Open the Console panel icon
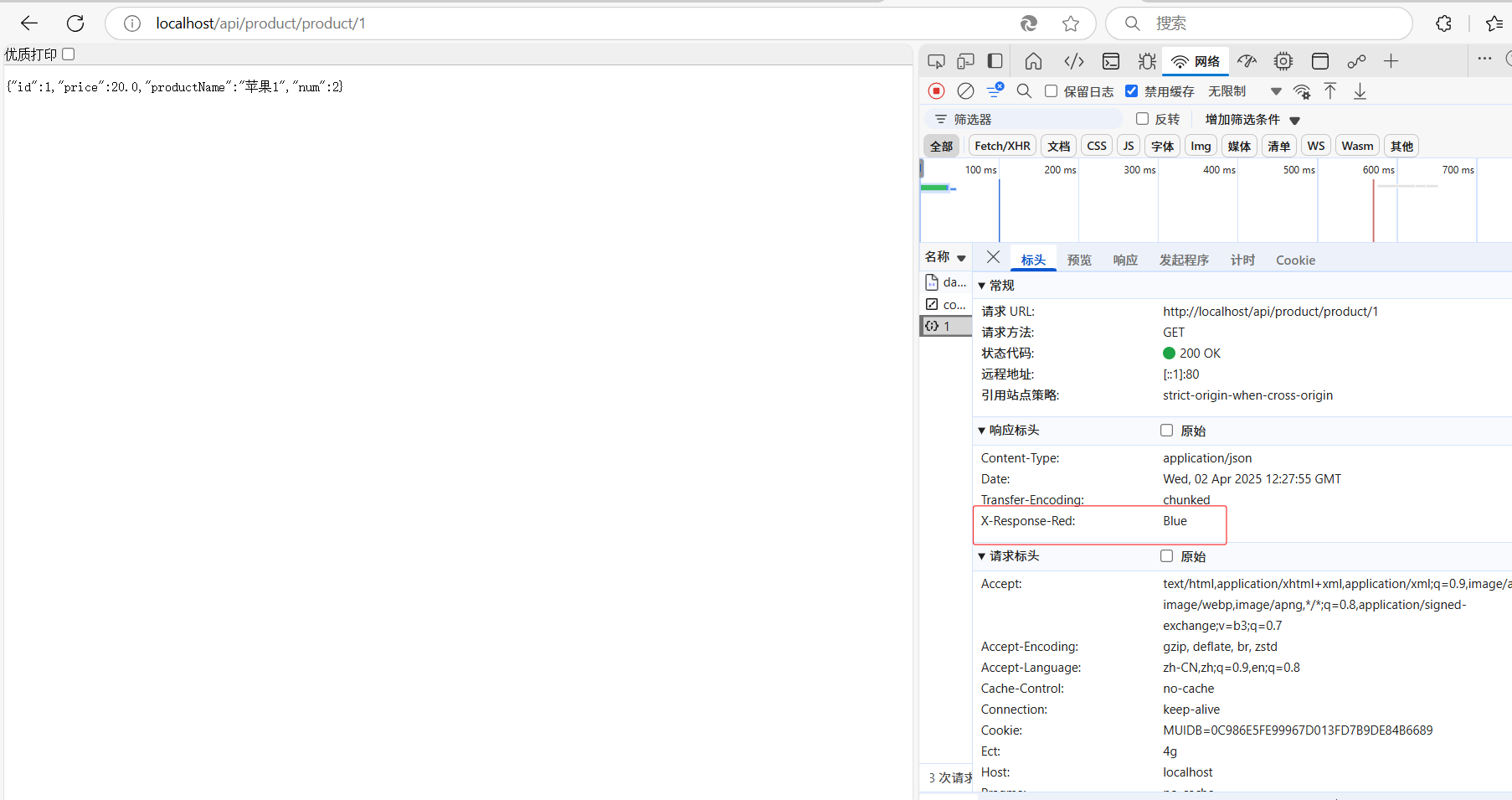The image size is (1512, 800). pyautogui.click(x=1111, y=61)
